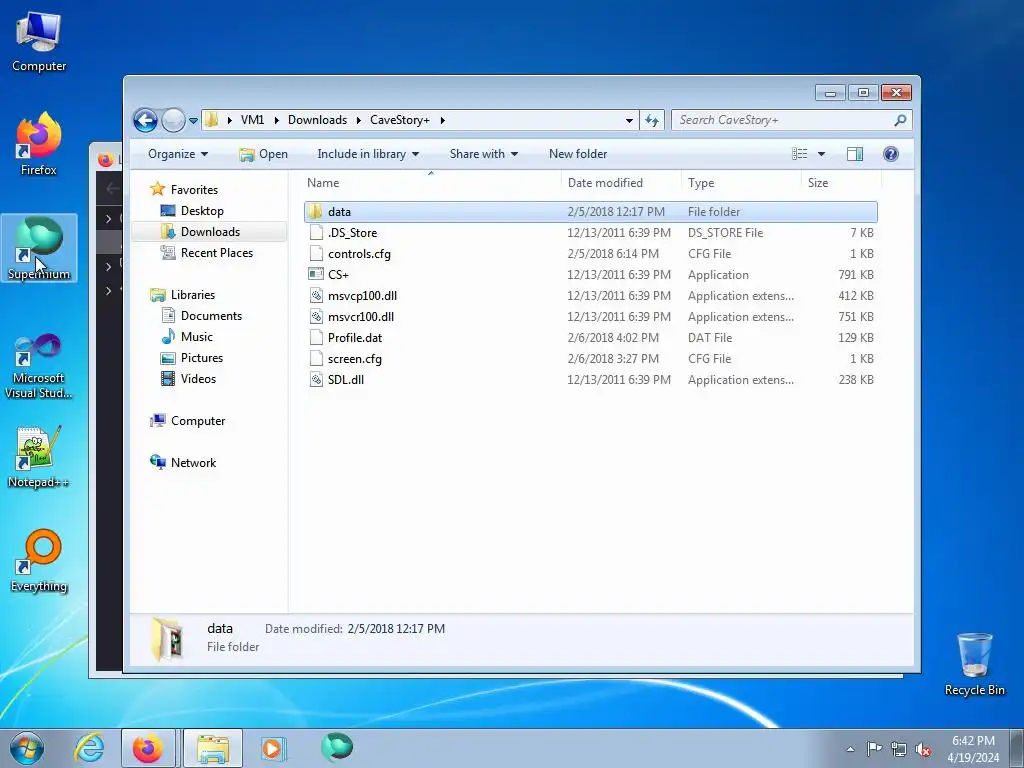This screenshot has height=768, width=1024.
Task: Select the Computer desktop icon
Action: pyautogui.click(x=39, y=41)
